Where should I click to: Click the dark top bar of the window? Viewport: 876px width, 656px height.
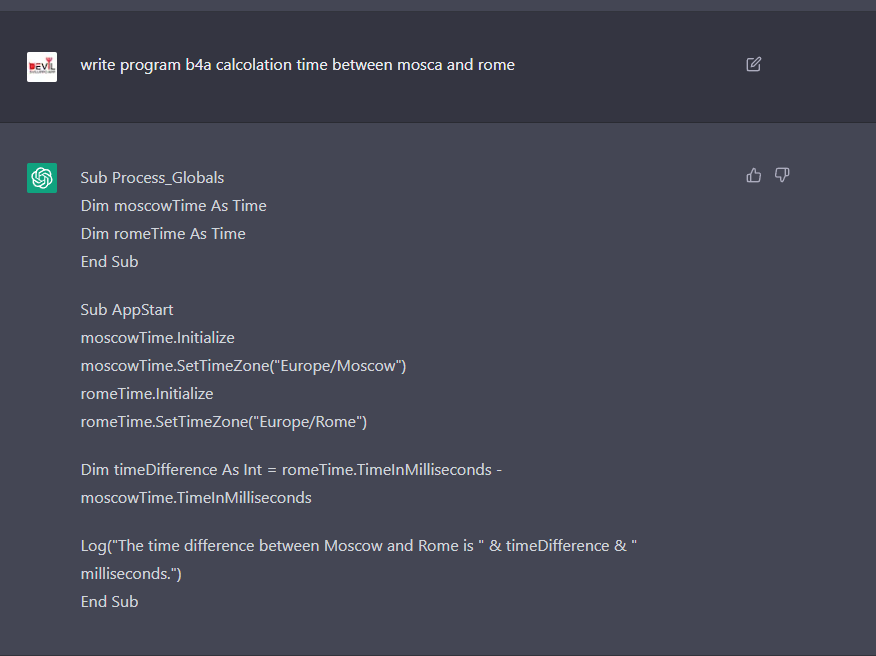[x=438, y=6]
